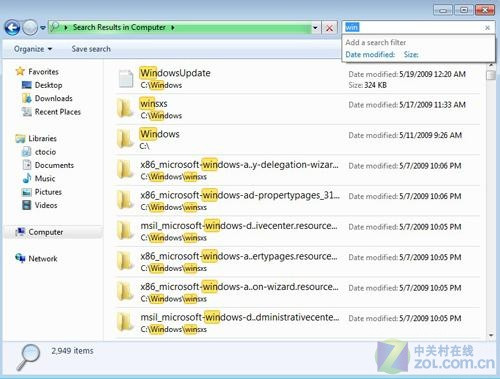This screenshot has width=500, height=379.
Task: Select the winsxs folder icon
Action: 125,109
